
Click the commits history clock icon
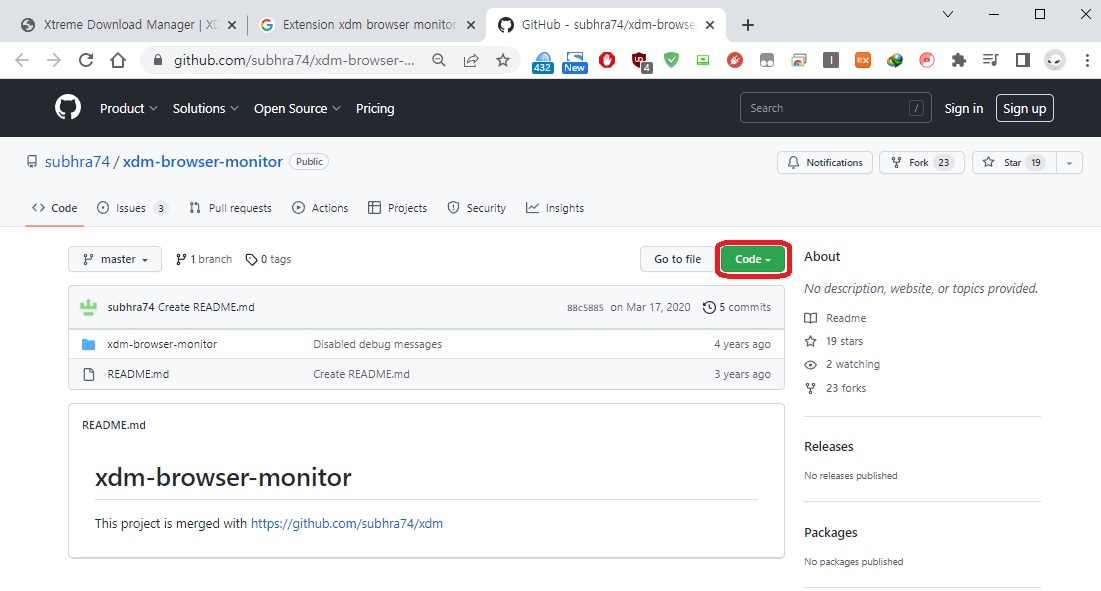click(709, 307)
